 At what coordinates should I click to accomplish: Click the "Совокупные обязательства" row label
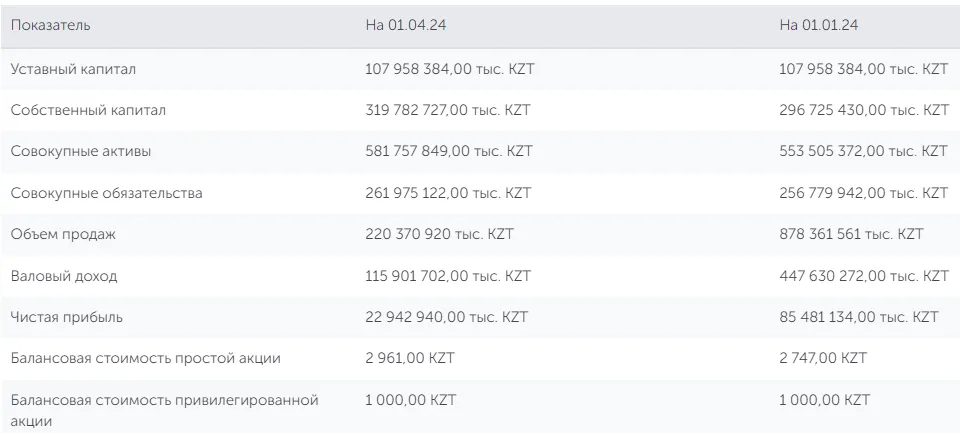coord(106,193)
